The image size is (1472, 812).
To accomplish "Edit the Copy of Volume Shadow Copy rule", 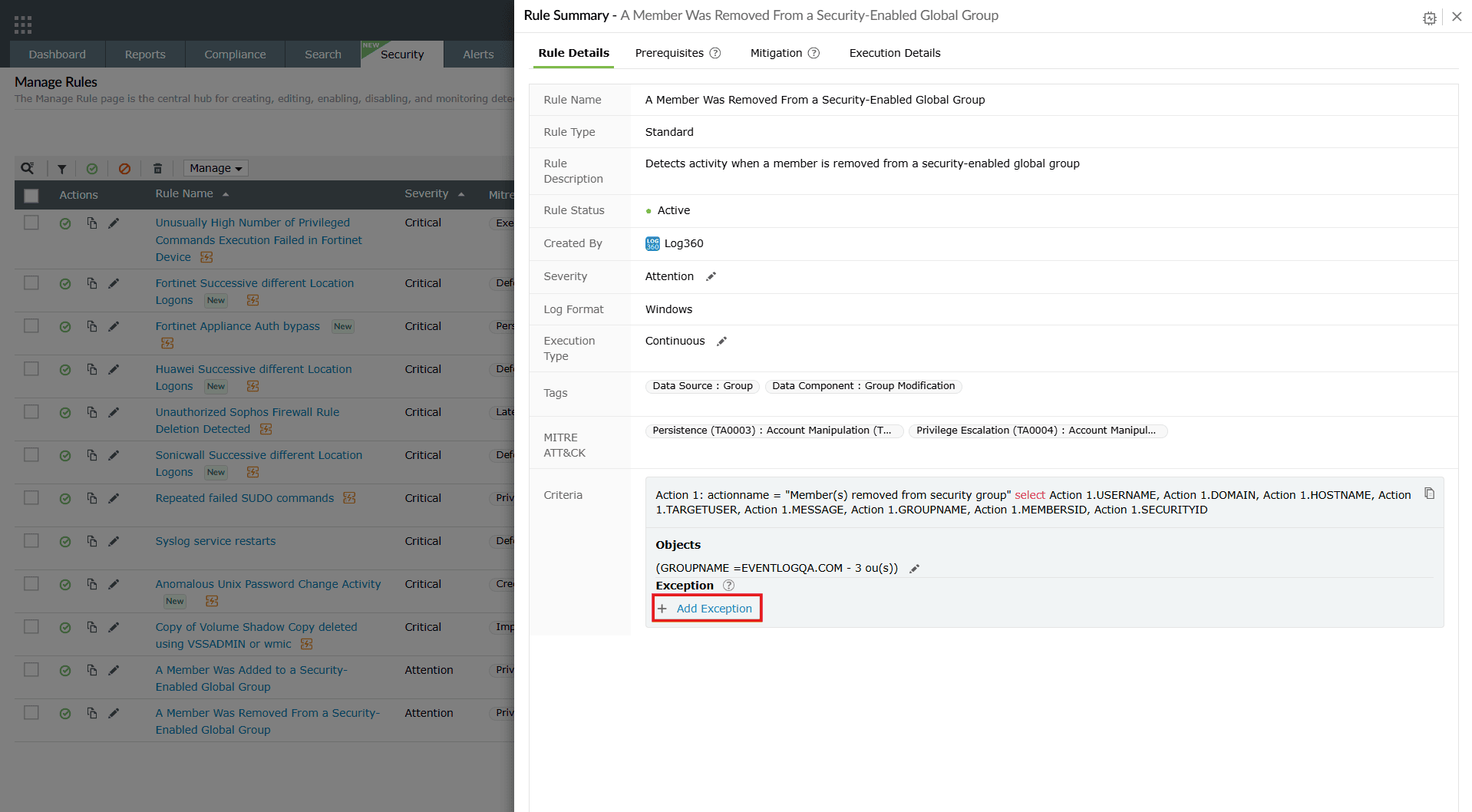I will (x=114, y=627).
